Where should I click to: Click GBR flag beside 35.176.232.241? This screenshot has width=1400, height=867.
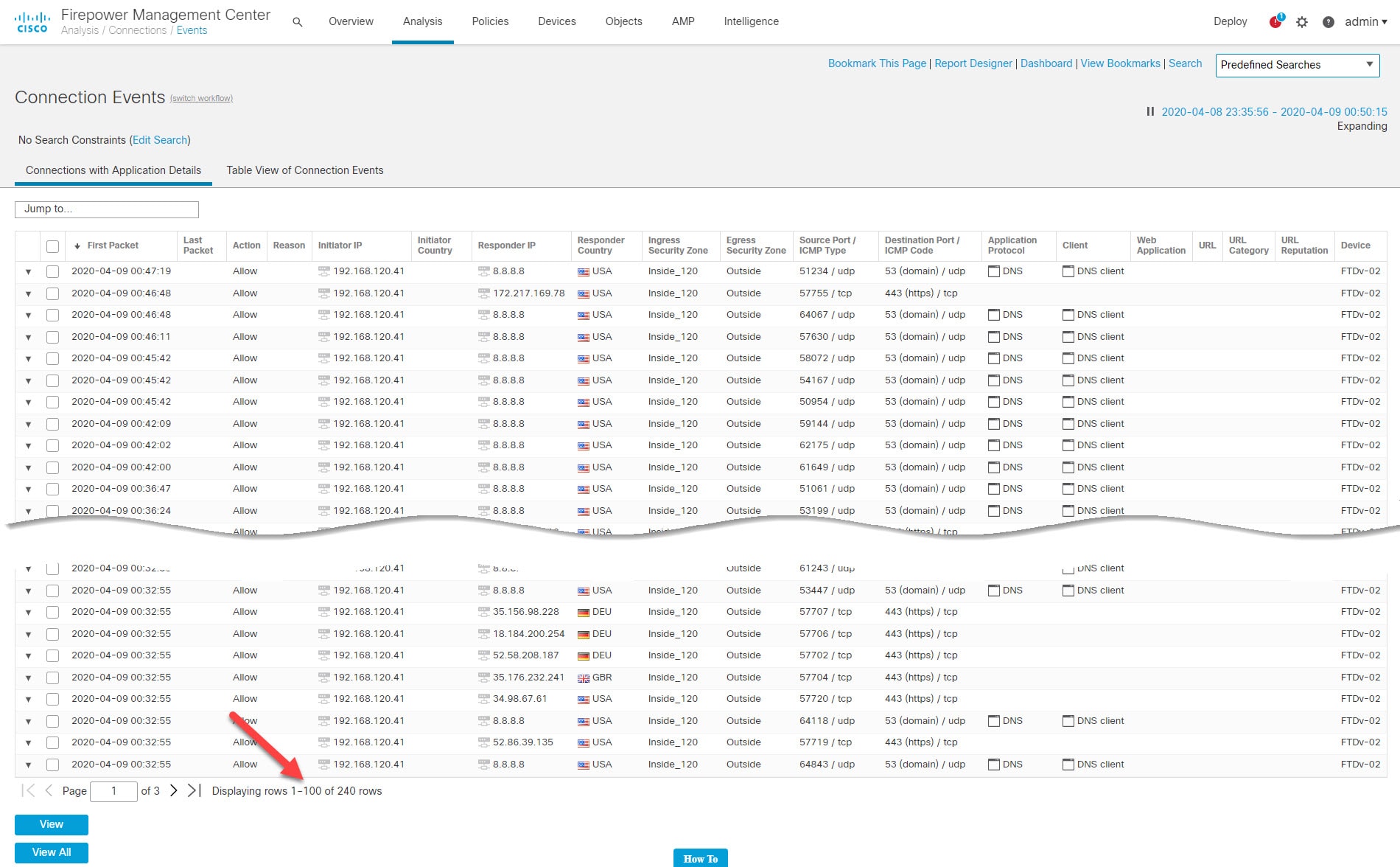583,678
